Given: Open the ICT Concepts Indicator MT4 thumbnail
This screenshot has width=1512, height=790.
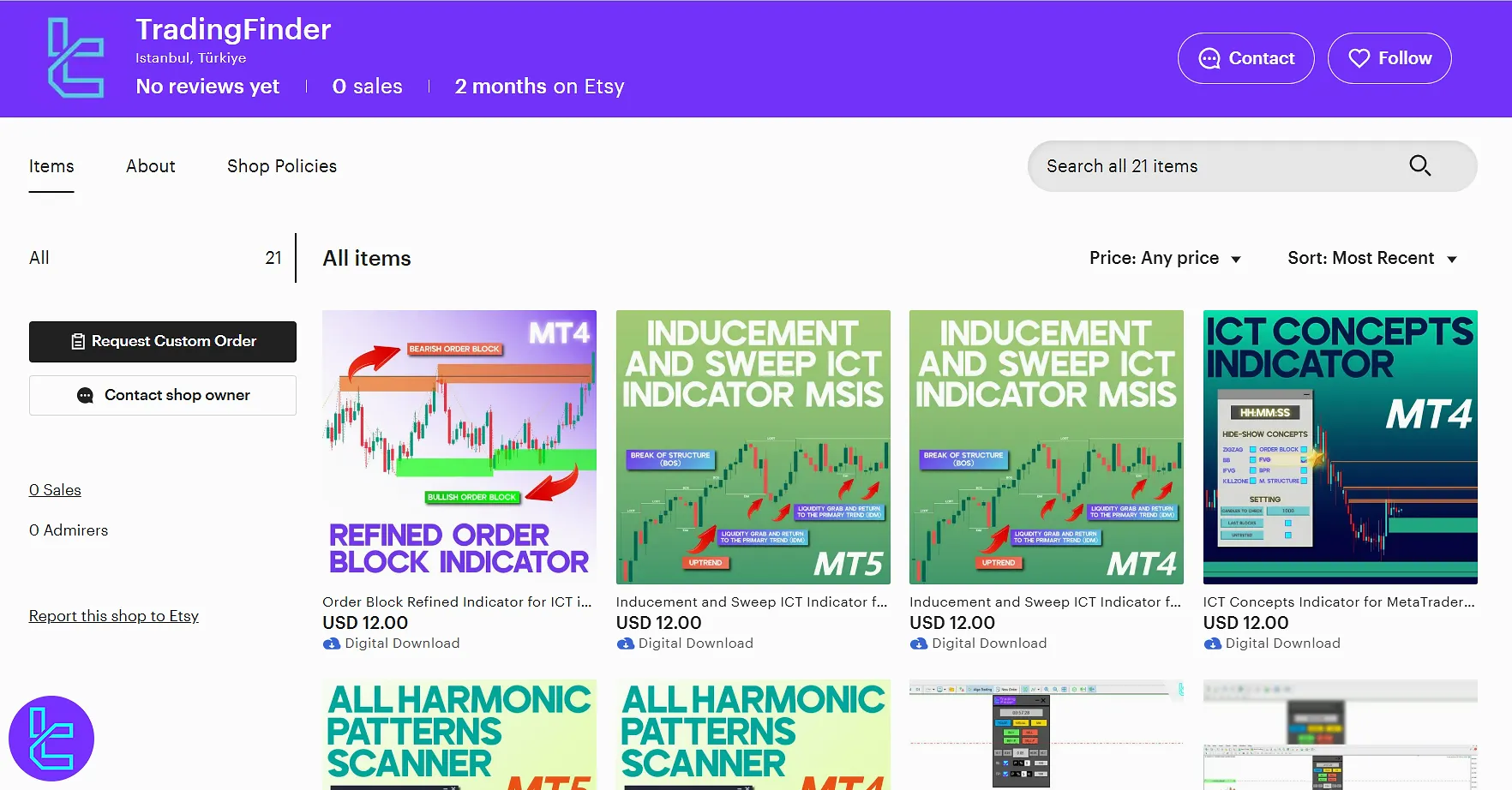Looking at the screenshot, I should point(1340,446).
